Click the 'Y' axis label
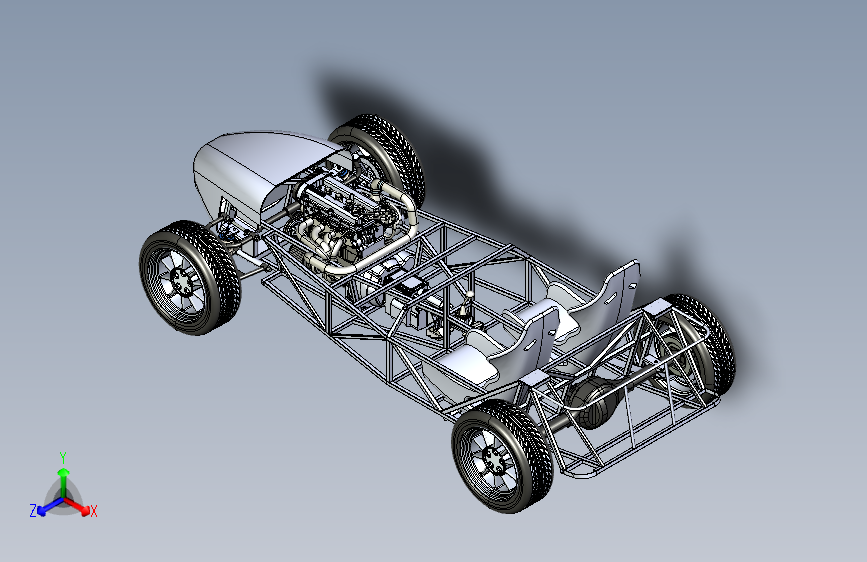This screenshot has width=867, height=562. pos(63,458)
